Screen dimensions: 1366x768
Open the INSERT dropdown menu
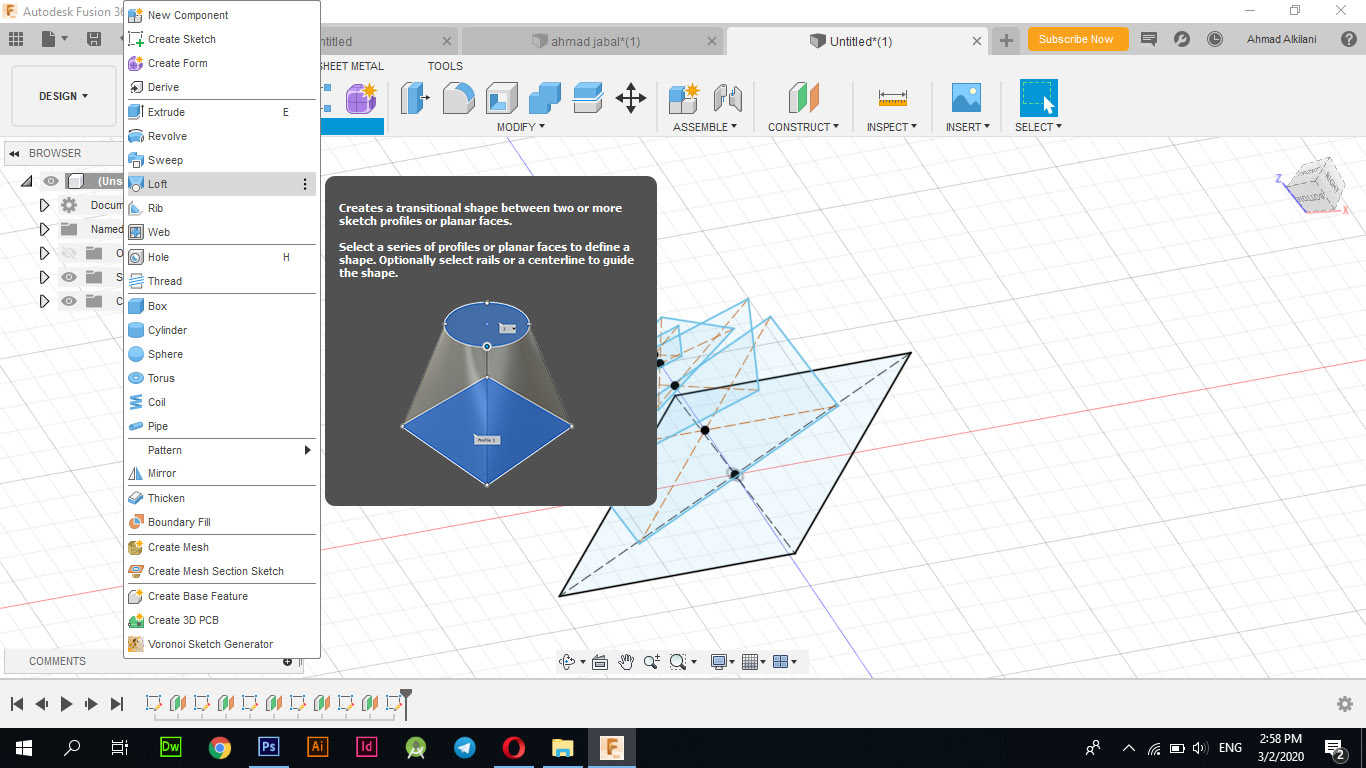click(x=968, y=127)
